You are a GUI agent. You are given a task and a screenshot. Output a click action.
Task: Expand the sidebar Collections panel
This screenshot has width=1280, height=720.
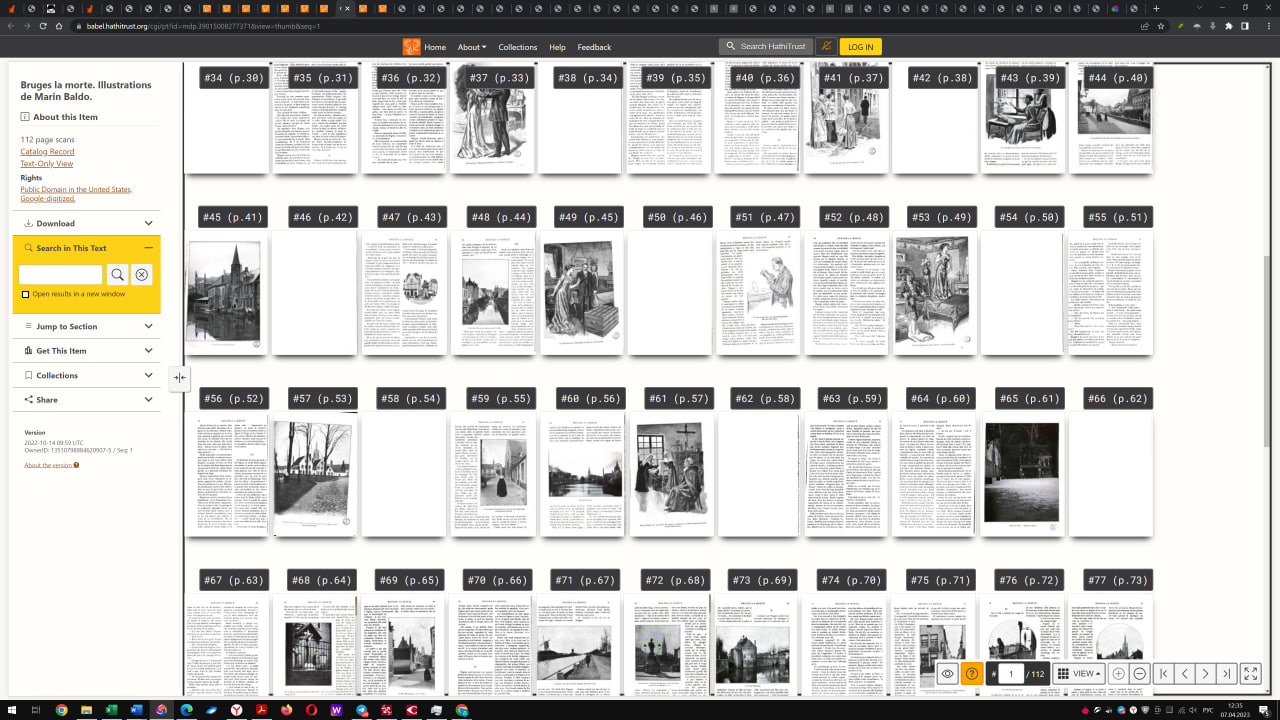pos(88,375)
